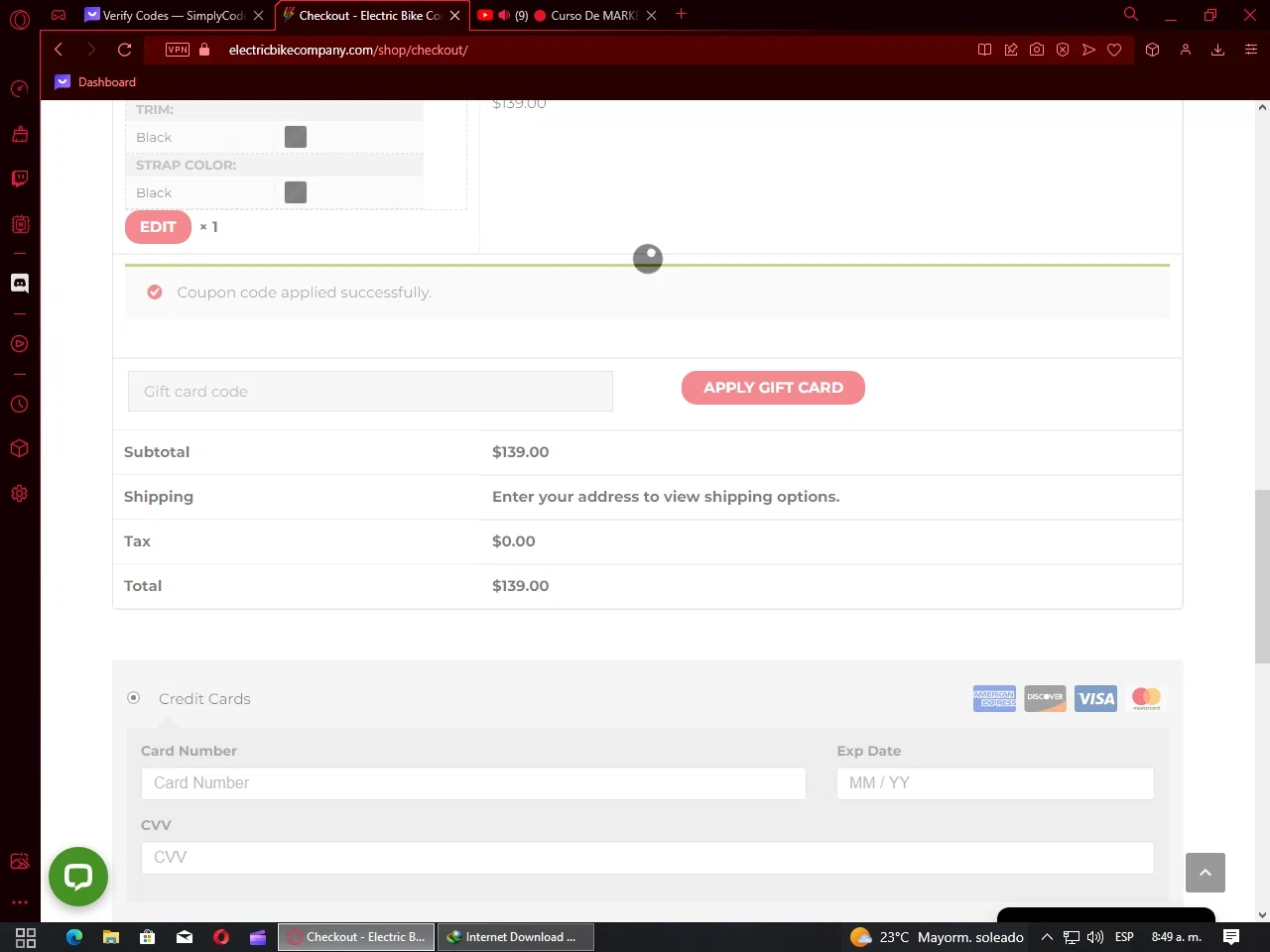Open the Windows notification center
This screenshot has height=952, width=1270.
point(1231,937)
